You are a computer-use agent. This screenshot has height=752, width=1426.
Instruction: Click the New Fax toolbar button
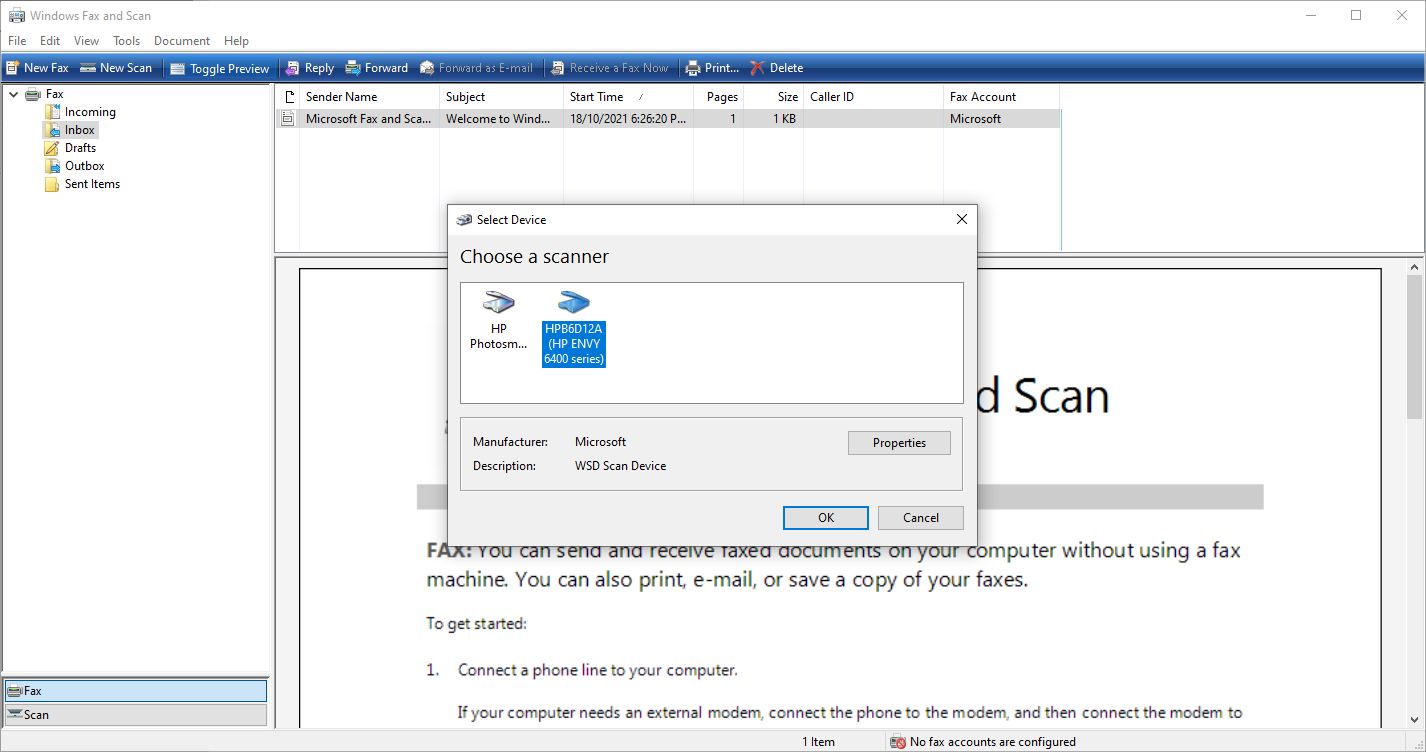pos(37,68)
